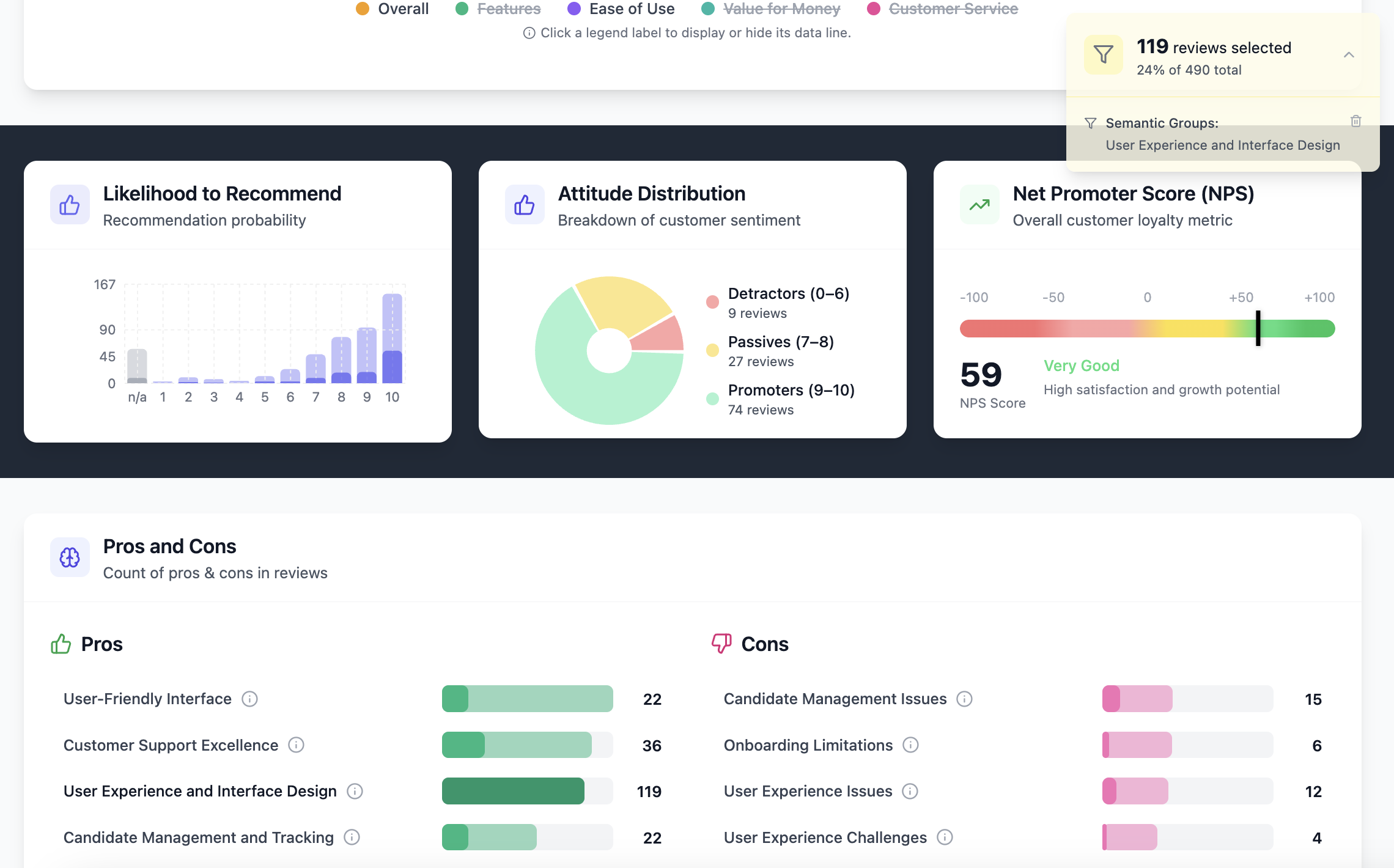The height and width of the screenshot is (868, 1394).
Task: Select User Experience and Interface Design pro row
Action: click(x=200, y=791)
